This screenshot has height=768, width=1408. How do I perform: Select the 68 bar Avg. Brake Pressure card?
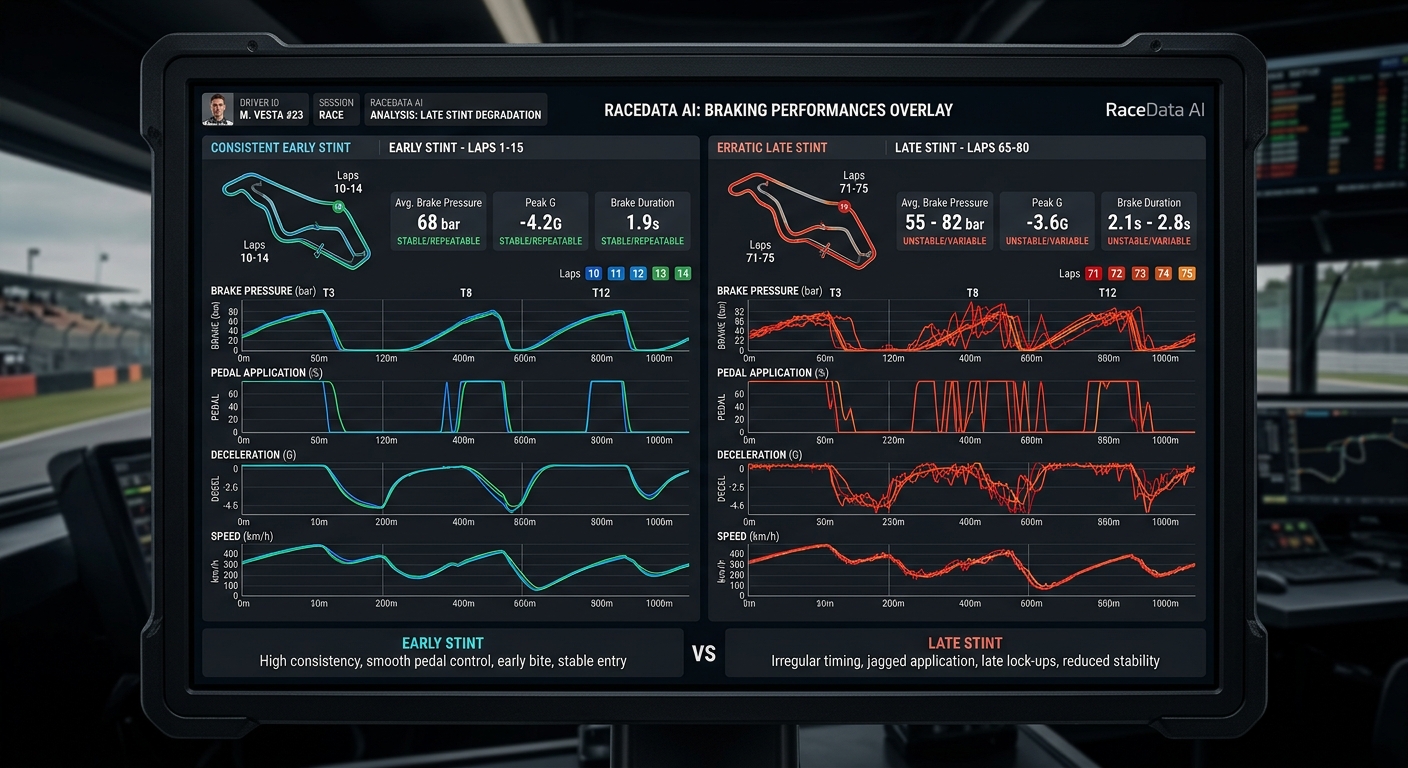pos(439,221)
